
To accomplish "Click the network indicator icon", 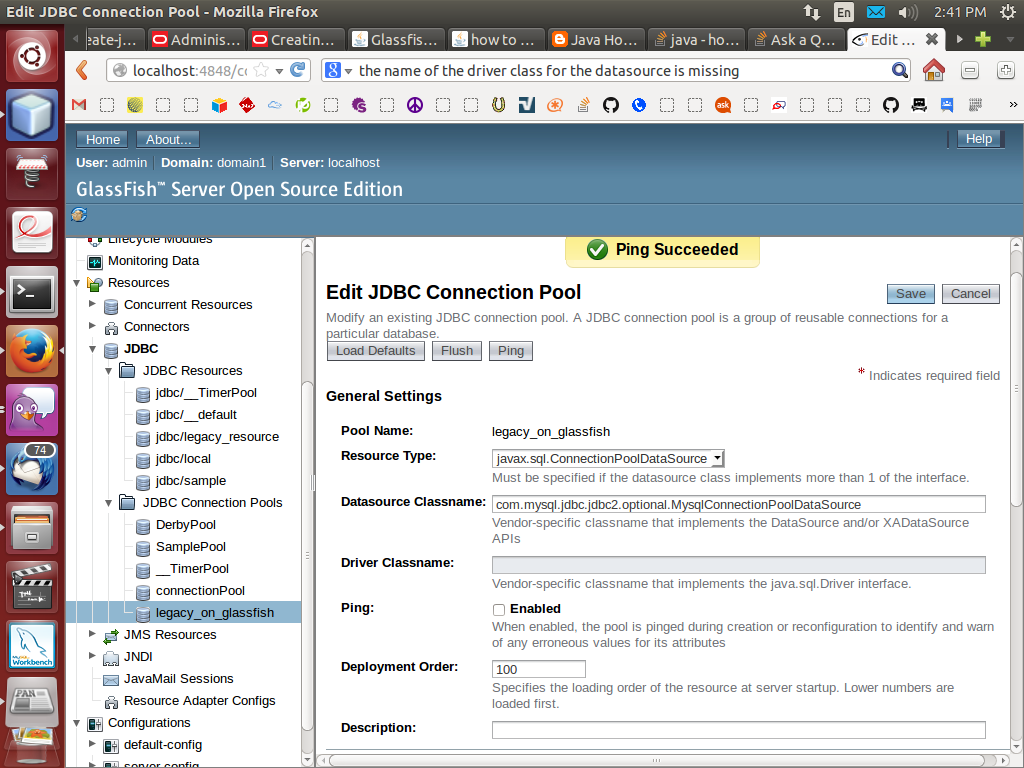I will [812, 12].
